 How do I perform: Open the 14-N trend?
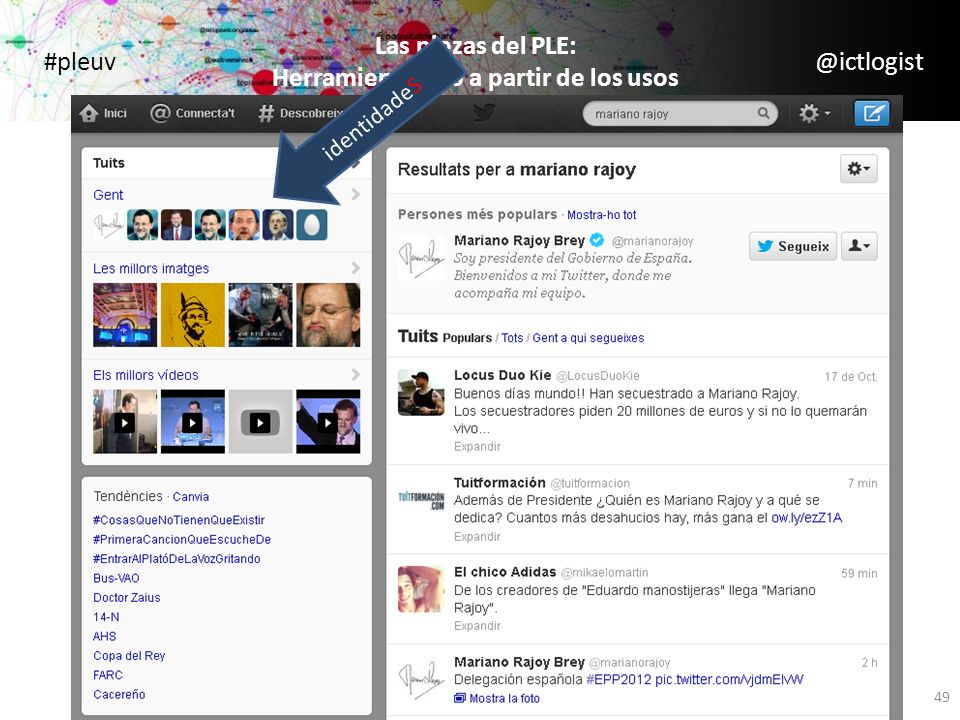(106, 617)
